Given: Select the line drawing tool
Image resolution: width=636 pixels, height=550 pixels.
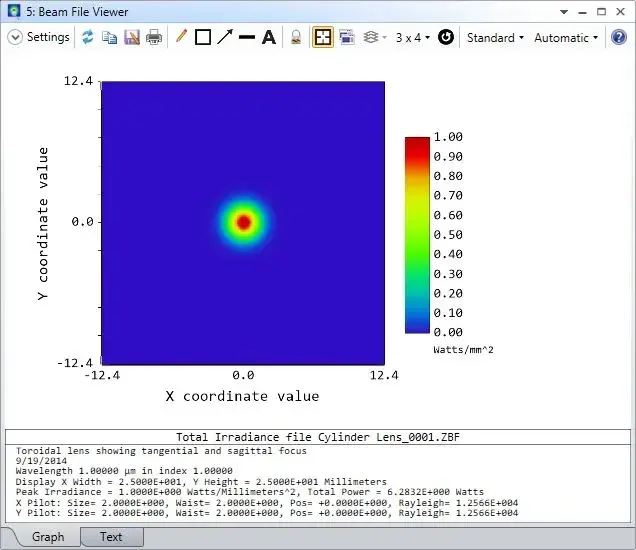Looking at the screenshot, I should [x=247, y=37].
